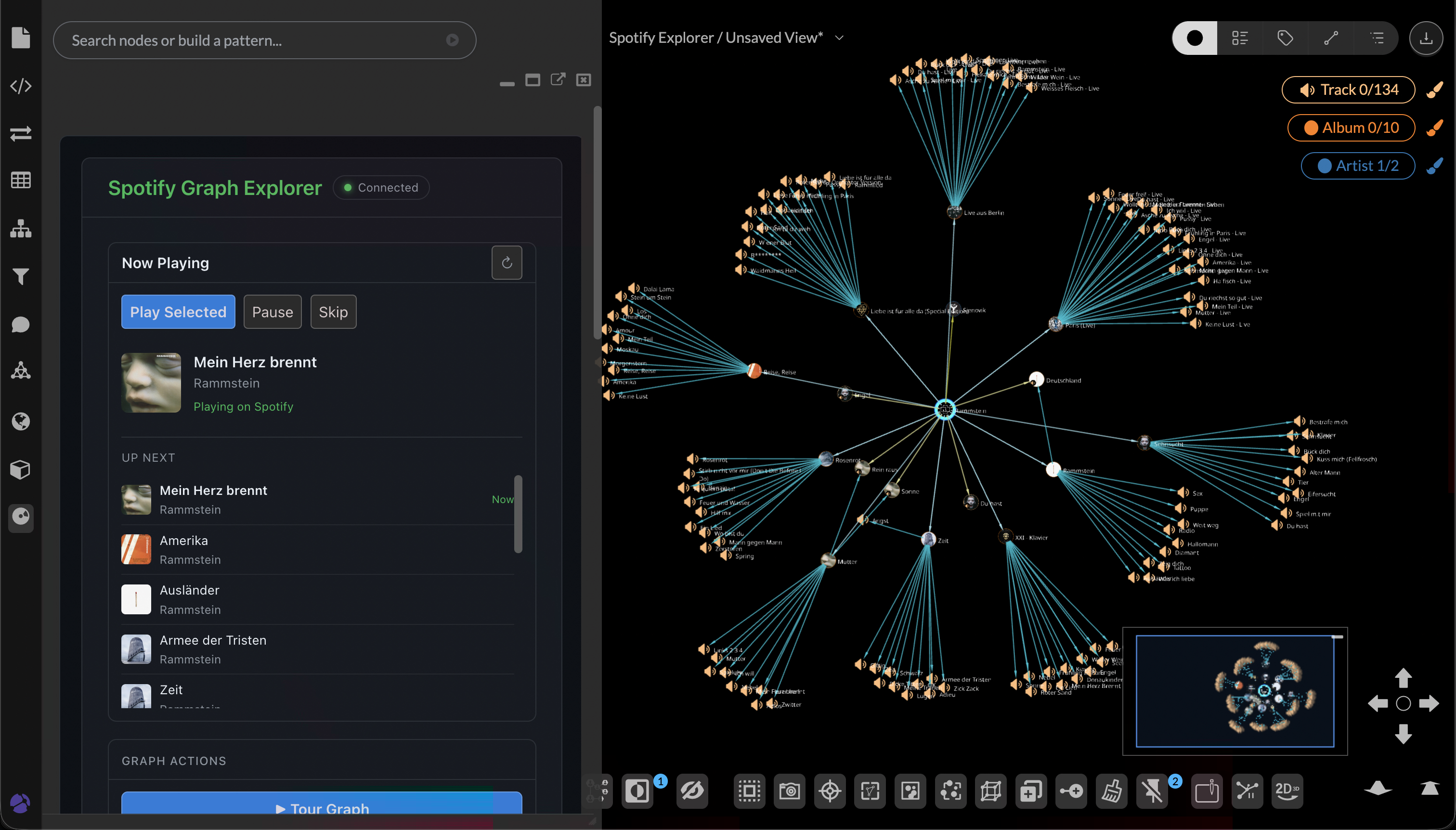Pick Track color with orange brush
1456x830 pixels.
1434,90
